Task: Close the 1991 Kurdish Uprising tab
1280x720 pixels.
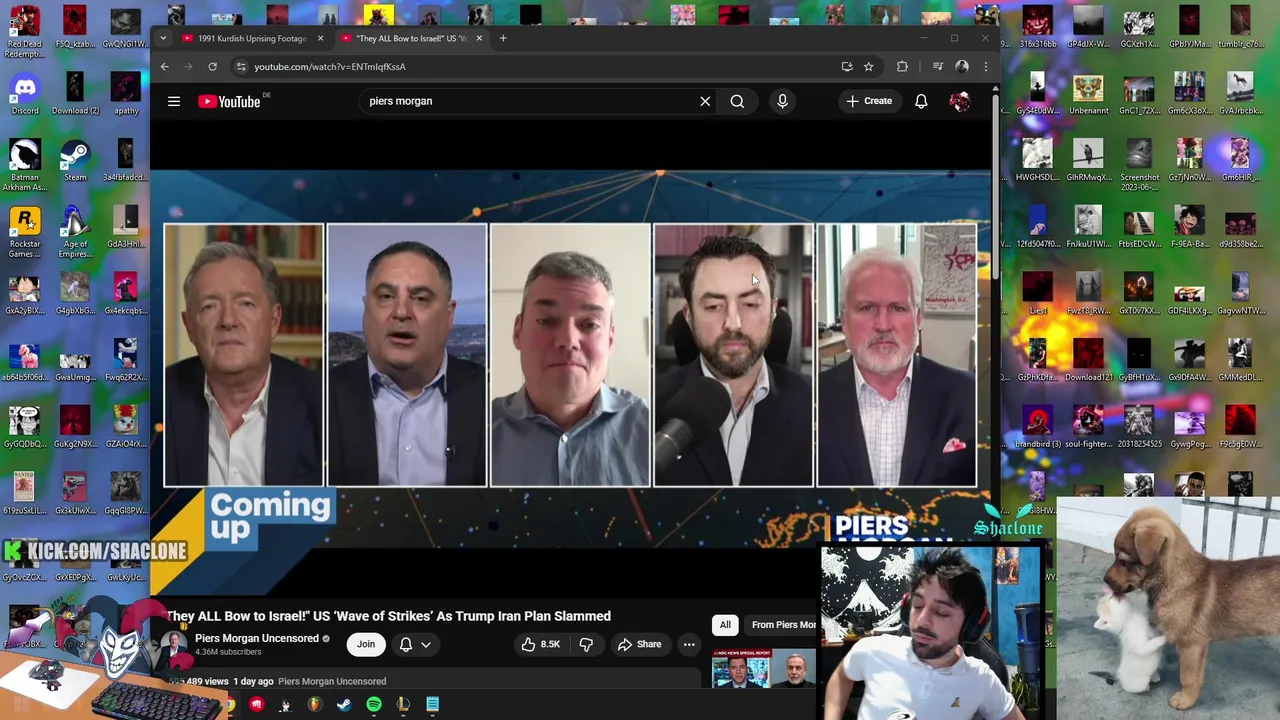Action: (x=320, y=38)
